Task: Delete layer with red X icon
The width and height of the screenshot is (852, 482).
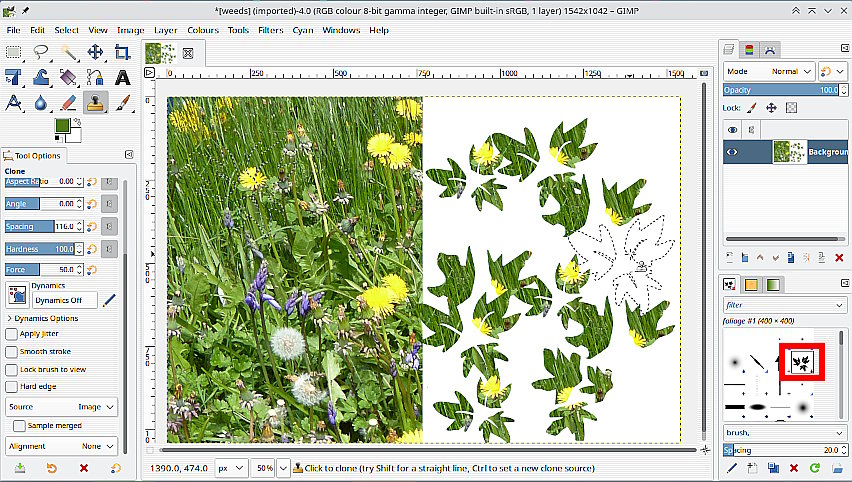Action: click(x=838, y=258)
